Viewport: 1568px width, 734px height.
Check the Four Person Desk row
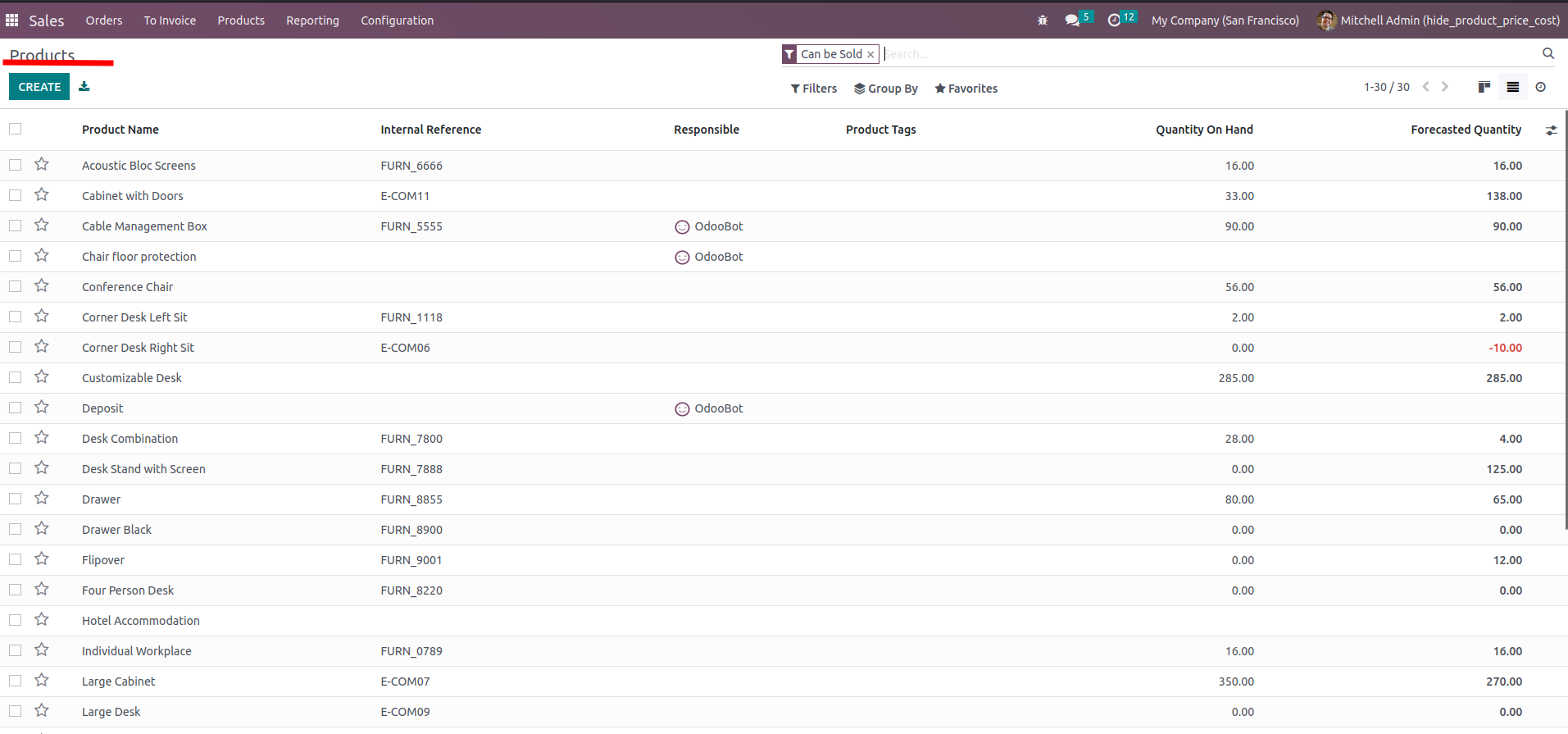[15, 590]
